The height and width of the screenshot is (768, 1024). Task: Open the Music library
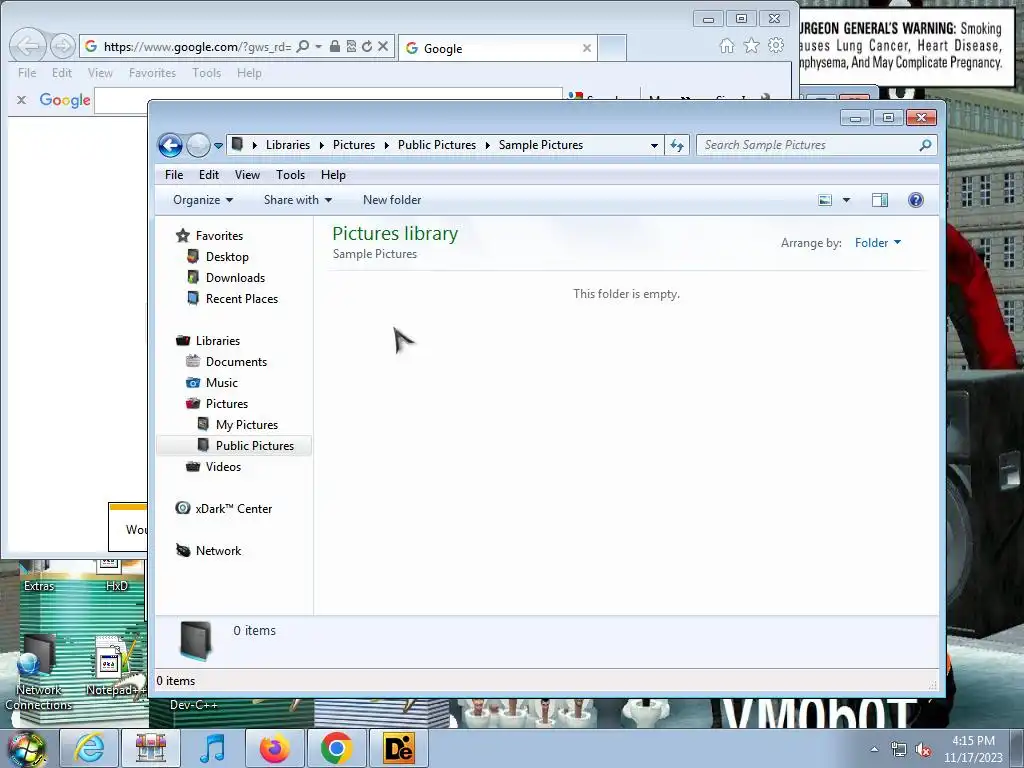(221, 383)
